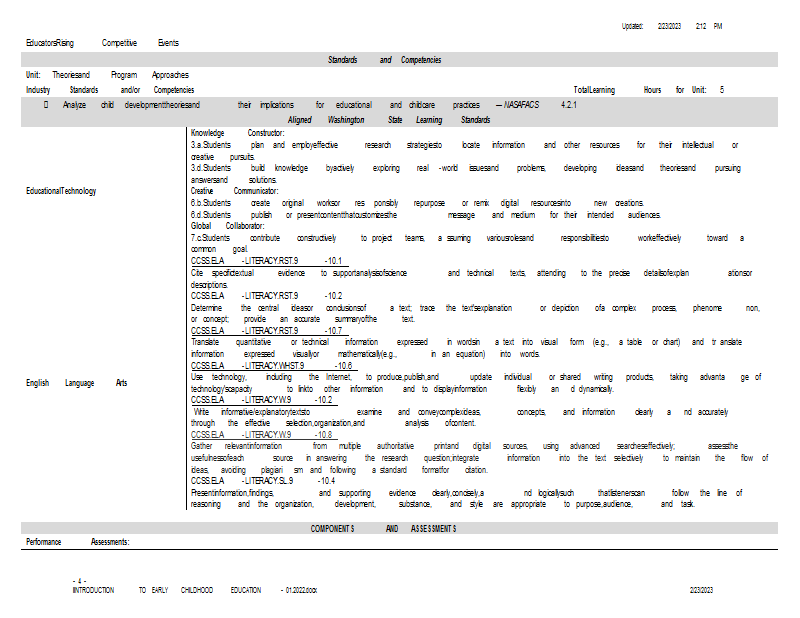Screen dimensions: 800x618
Task: Click the "Global Collaborator:" heading
Action: click(228, 226)
